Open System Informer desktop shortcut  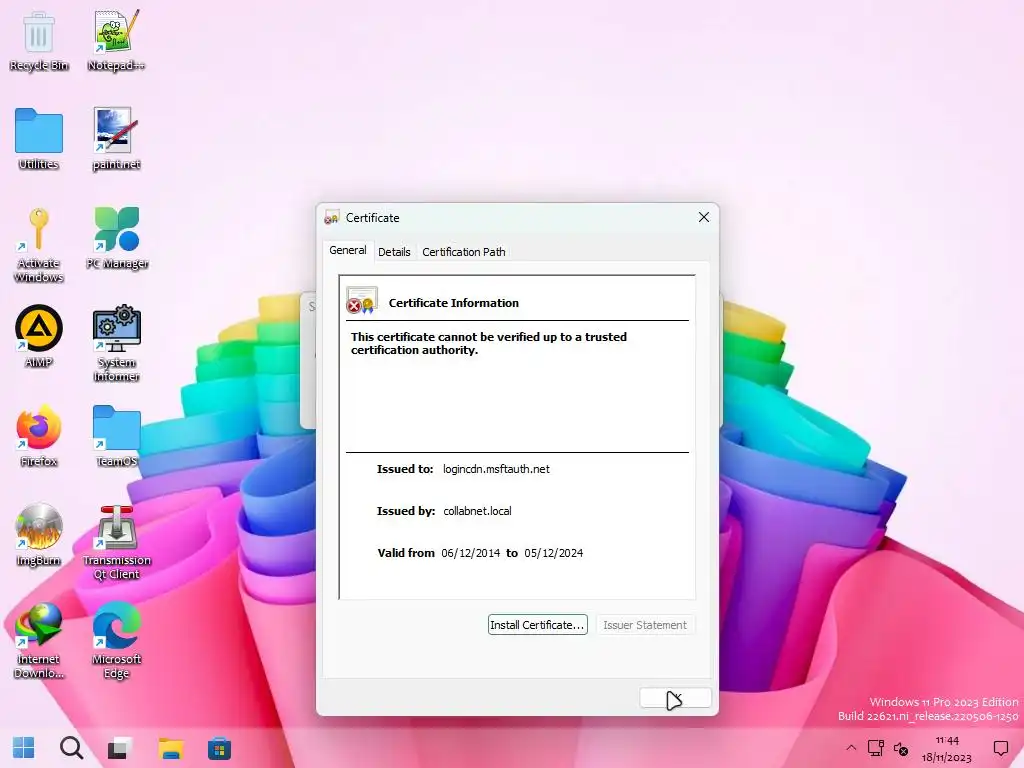[x=116, y=344]
